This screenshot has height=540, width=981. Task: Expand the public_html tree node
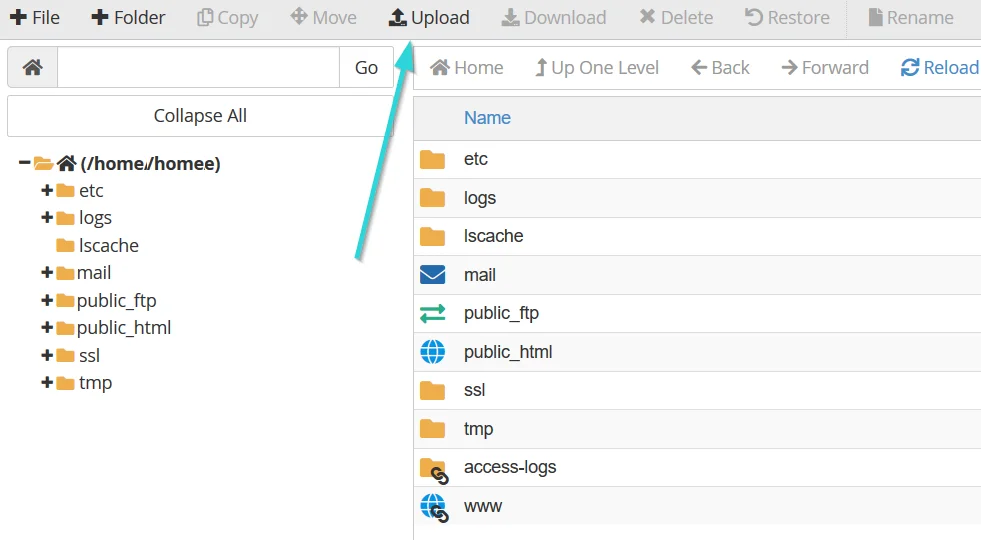[47, 328]
